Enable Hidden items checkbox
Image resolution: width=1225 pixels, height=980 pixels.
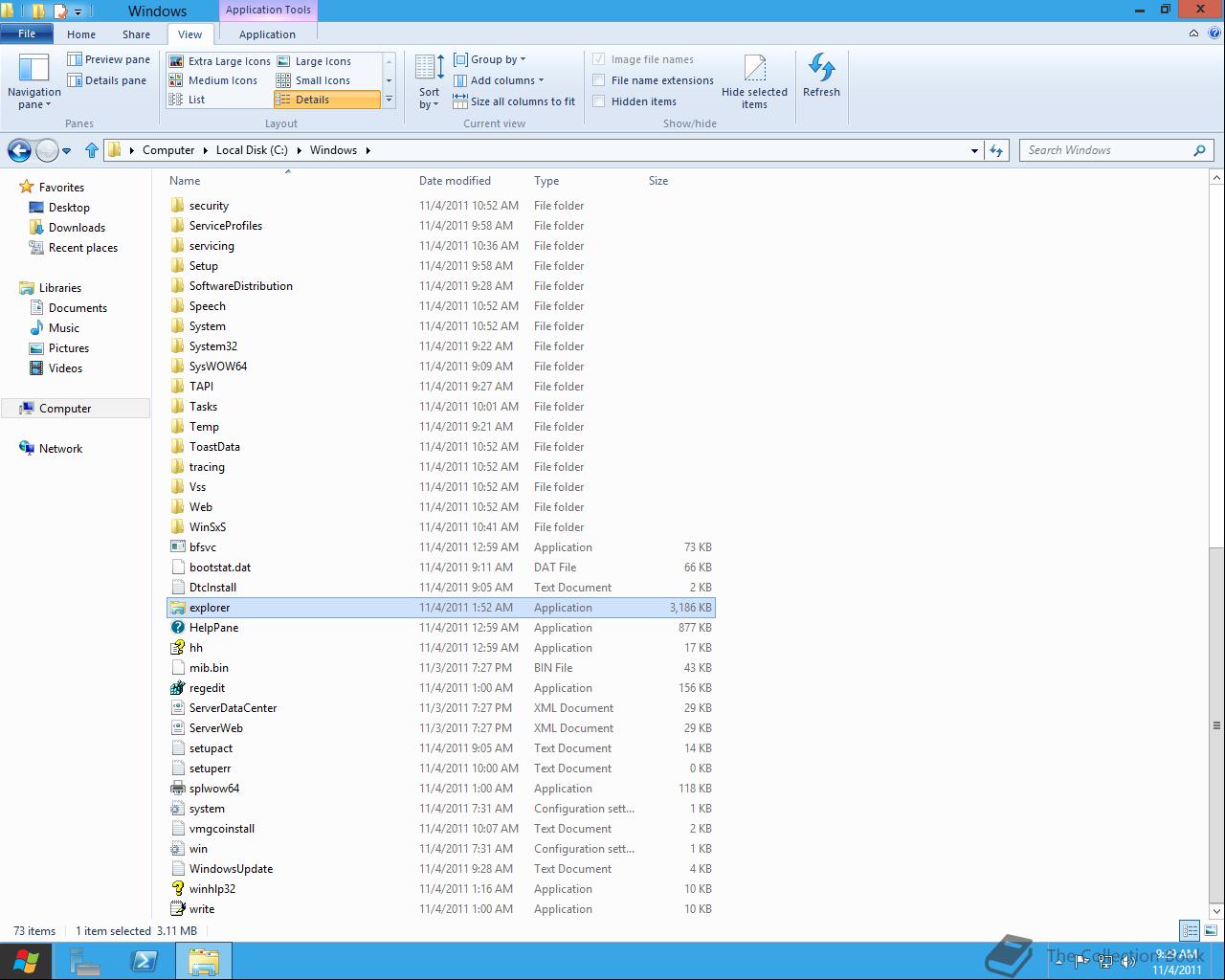click(x=599, y=101)
